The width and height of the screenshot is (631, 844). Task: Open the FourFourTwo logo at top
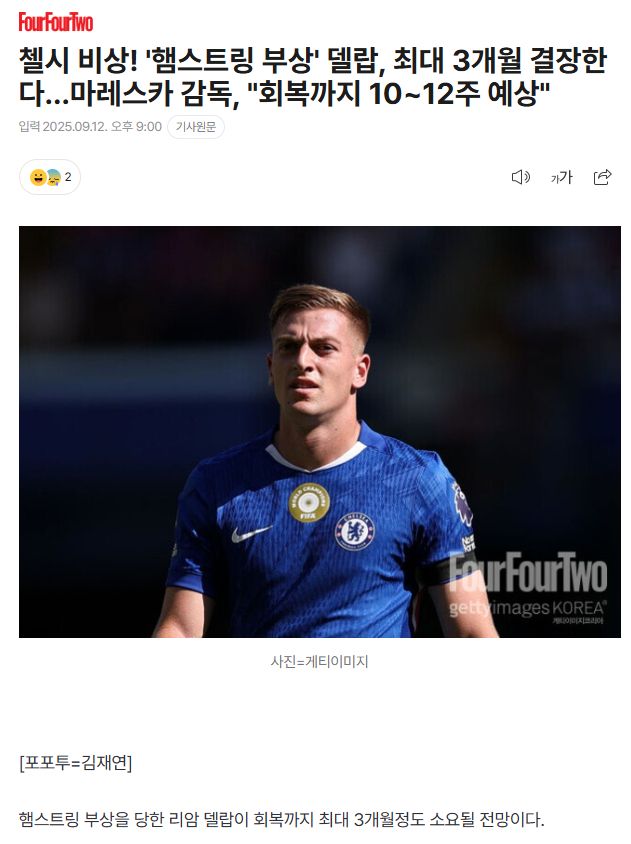(x=55, y=22)
